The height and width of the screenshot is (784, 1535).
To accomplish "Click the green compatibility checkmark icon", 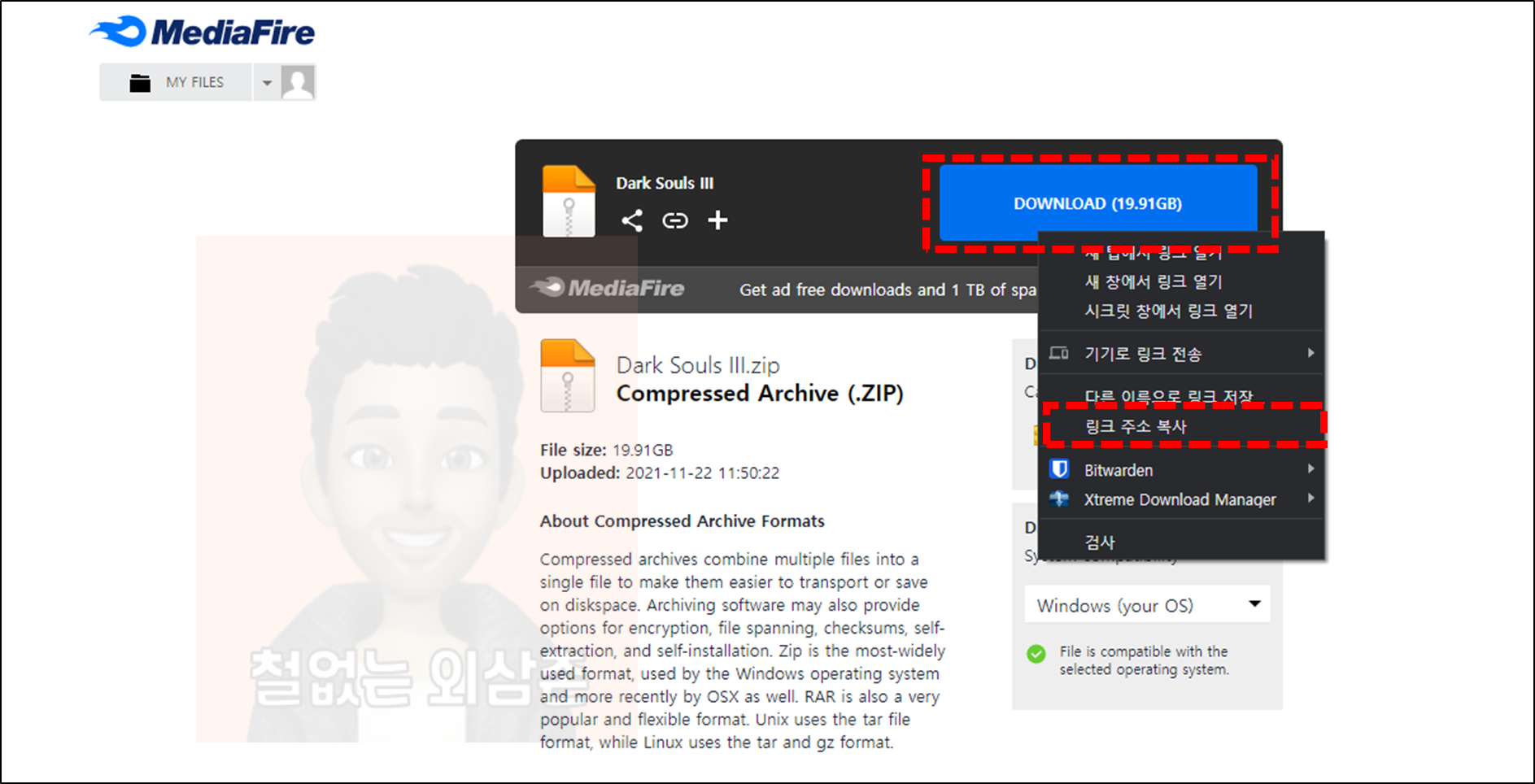I will (x=1036, y=654).
